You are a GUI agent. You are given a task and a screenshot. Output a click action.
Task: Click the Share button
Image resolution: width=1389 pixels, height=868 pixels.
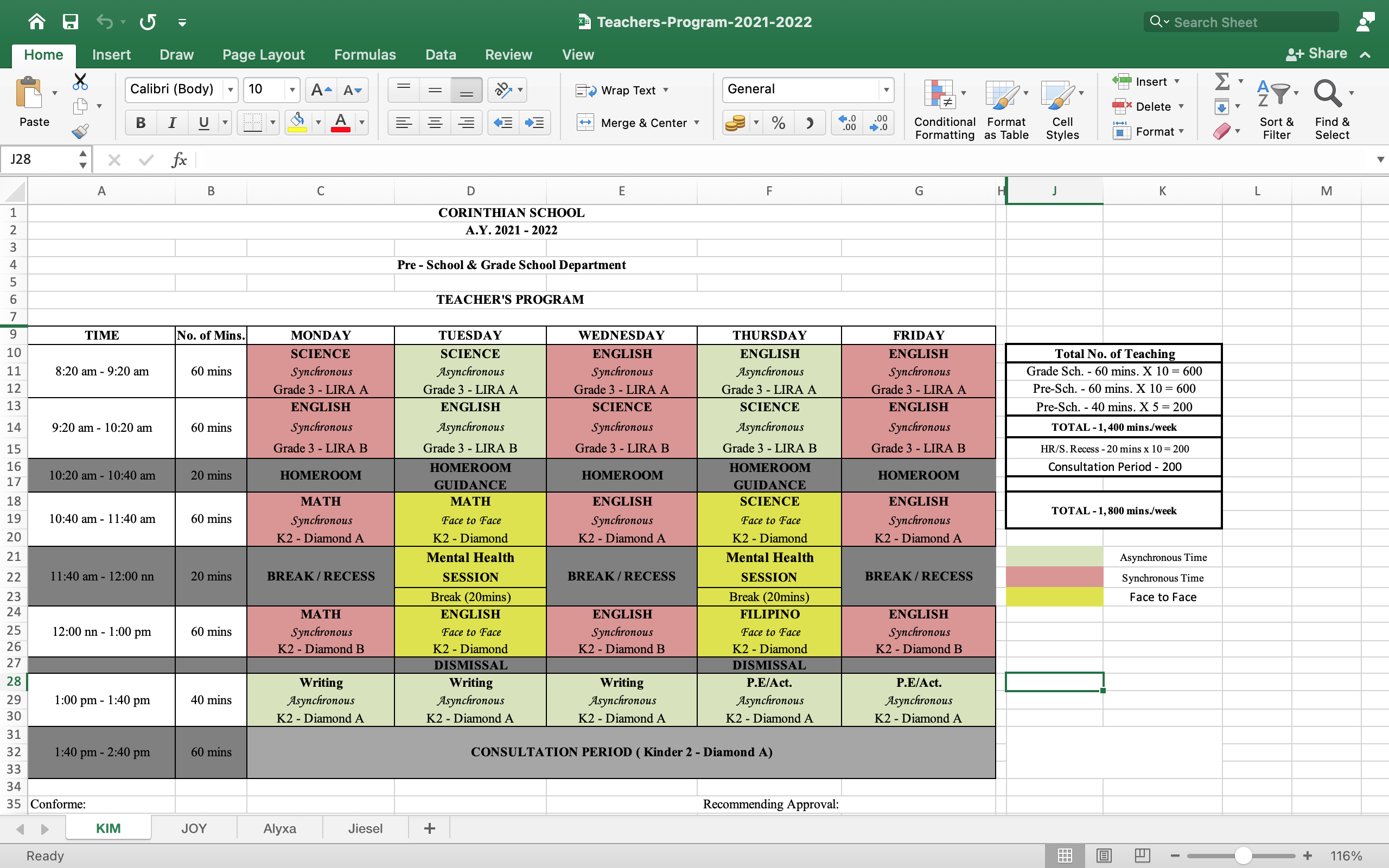tap(1317, 54)
